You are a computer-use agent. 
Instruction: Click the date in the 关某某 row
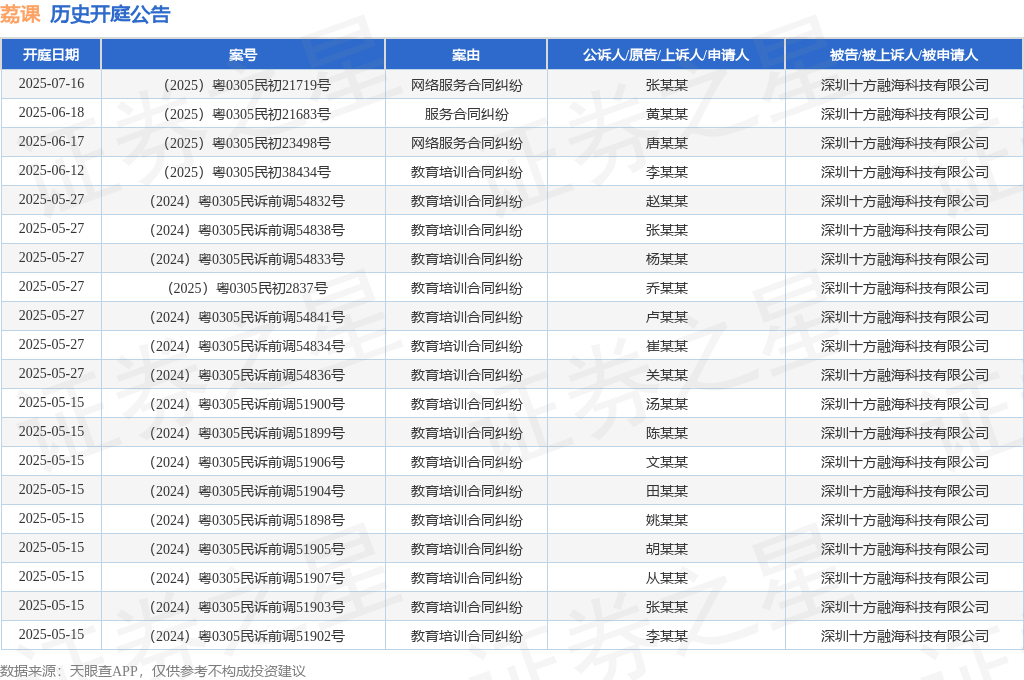pos(51,374)
